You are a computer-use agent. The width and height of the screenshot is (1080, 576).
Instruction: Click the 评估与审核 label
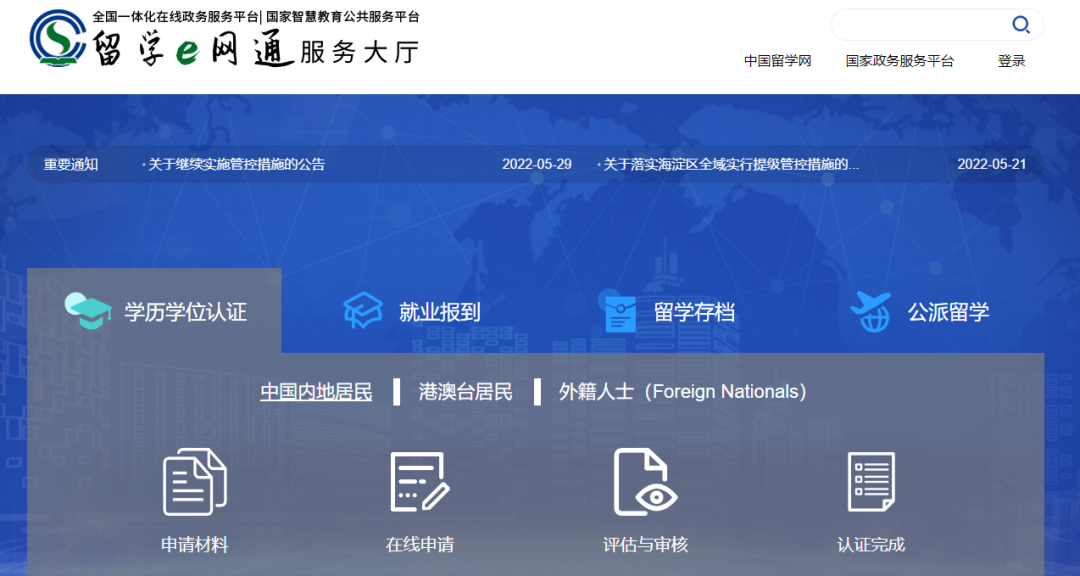645,545
